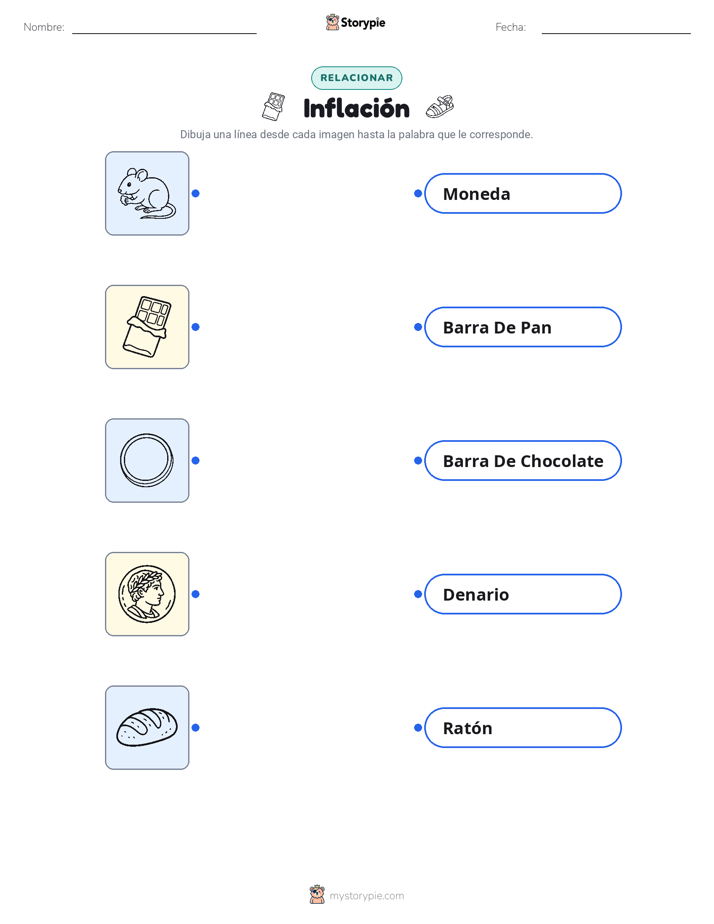Click the blue dot beside mouse picture
This screenshot has width=714, height=924.
point(196,193)
